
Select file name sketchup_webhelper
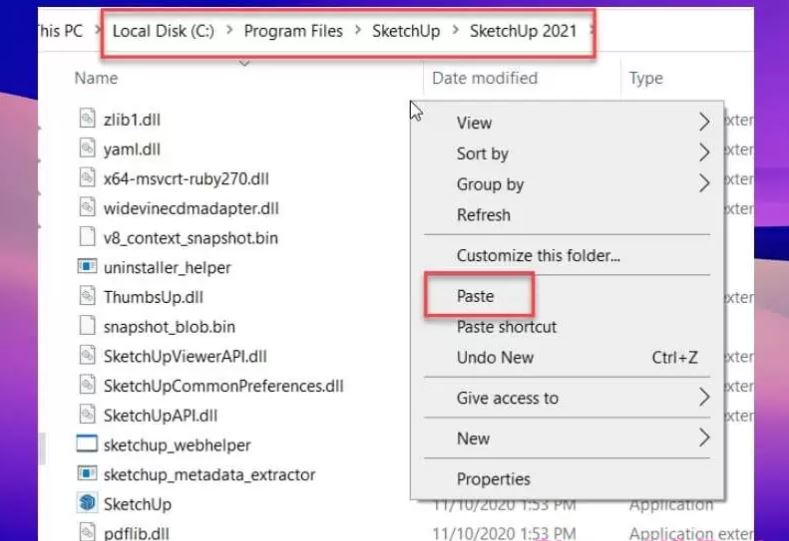pos(177,445)
